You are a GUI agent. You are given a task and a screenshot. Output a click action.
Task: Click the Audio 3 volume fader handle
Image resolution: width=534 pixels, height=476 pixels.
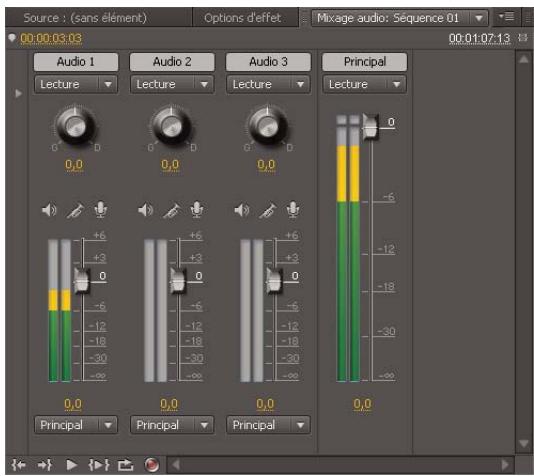click(x=274, y=281)
